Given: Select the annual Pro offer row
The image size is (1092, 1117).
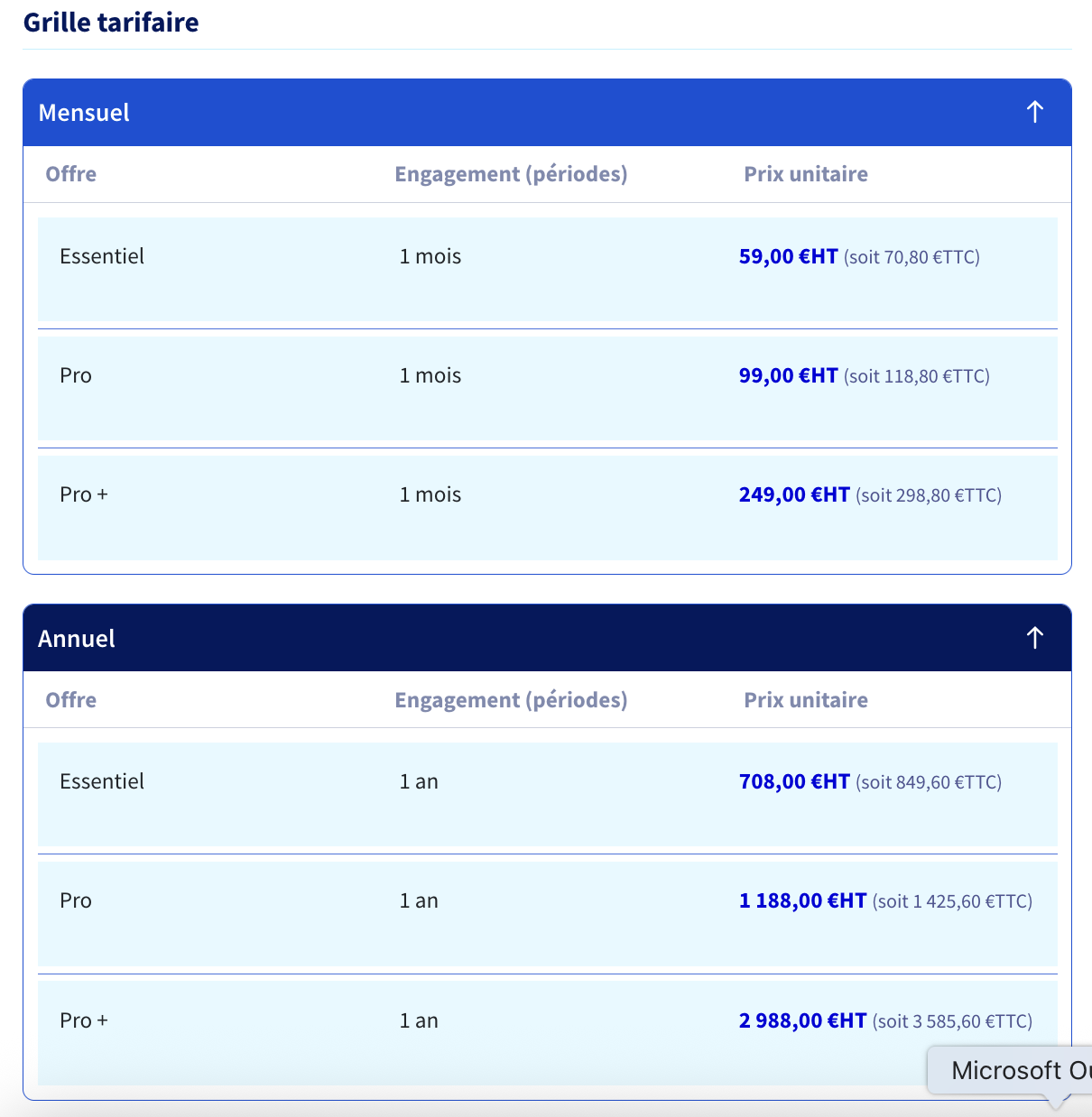Looking at the screenshot, I should point(548,914).
